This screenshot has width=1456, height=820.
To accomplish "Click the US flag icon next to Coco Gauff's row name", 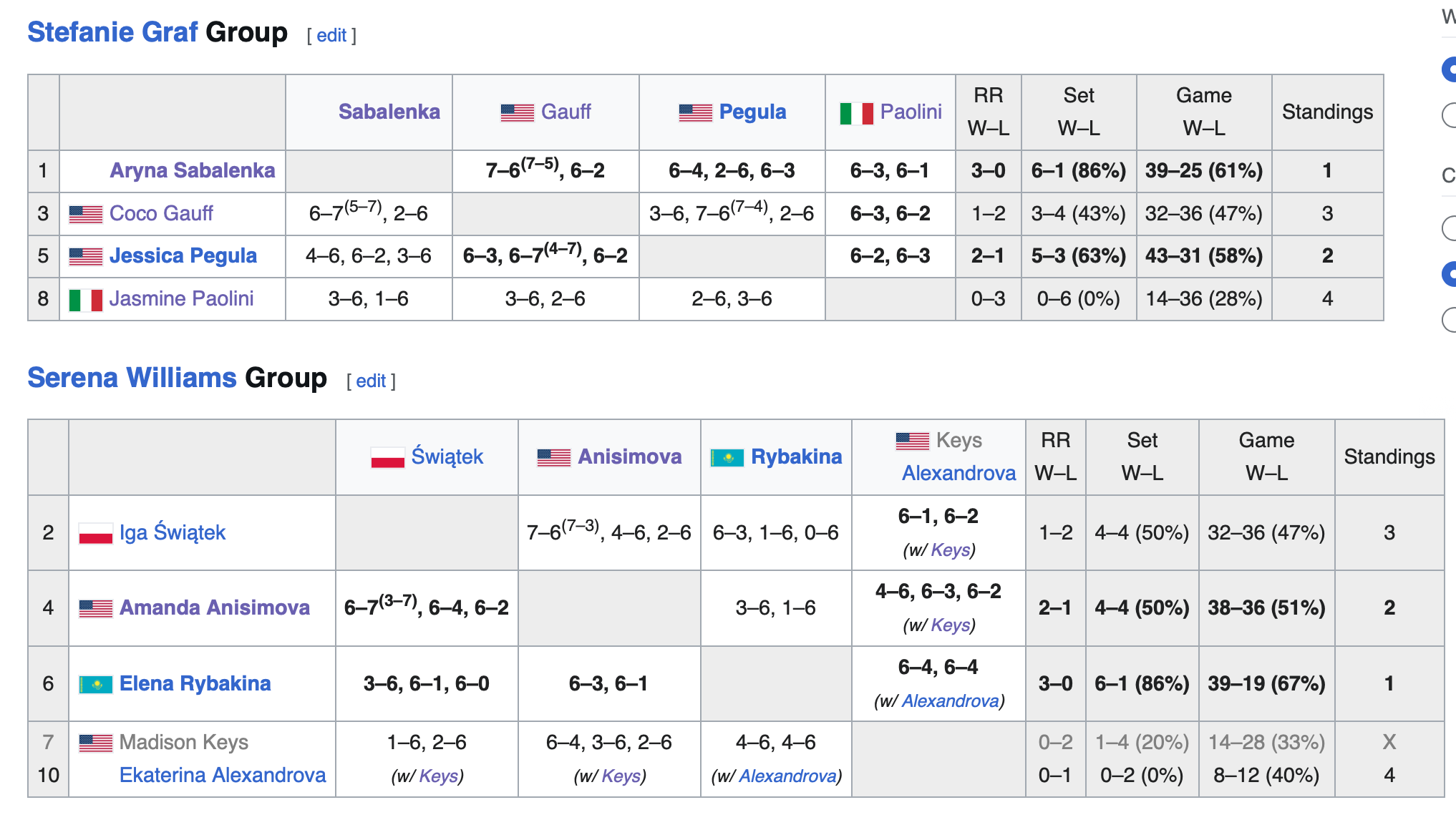I will click(x=85, y=214).
